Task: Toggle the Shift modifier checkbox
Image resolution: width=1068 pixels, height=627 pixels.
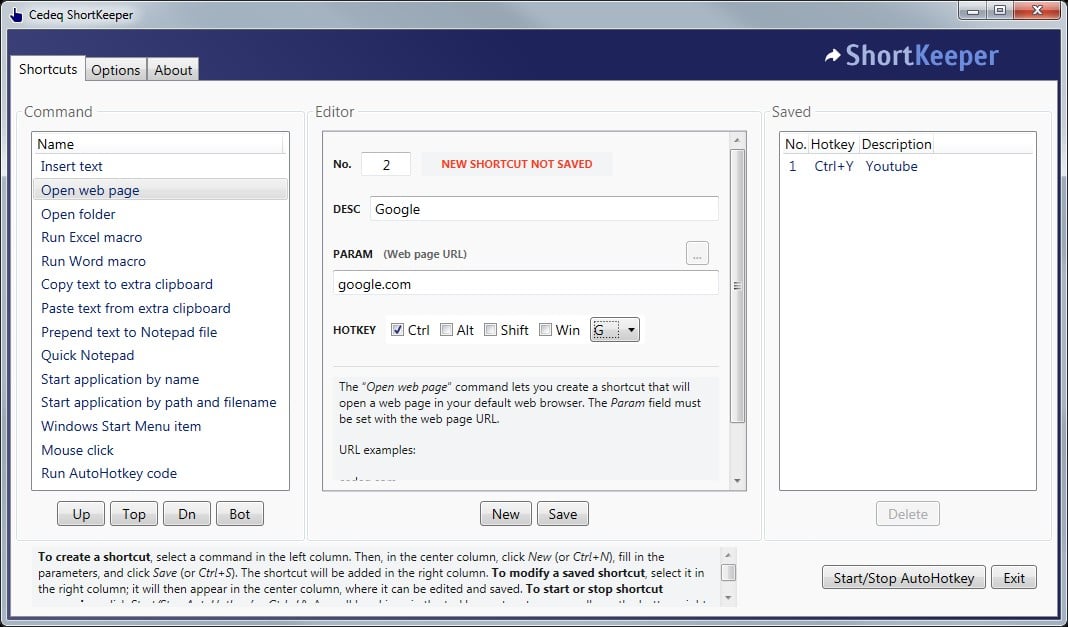Action: (x=490, y=329)
